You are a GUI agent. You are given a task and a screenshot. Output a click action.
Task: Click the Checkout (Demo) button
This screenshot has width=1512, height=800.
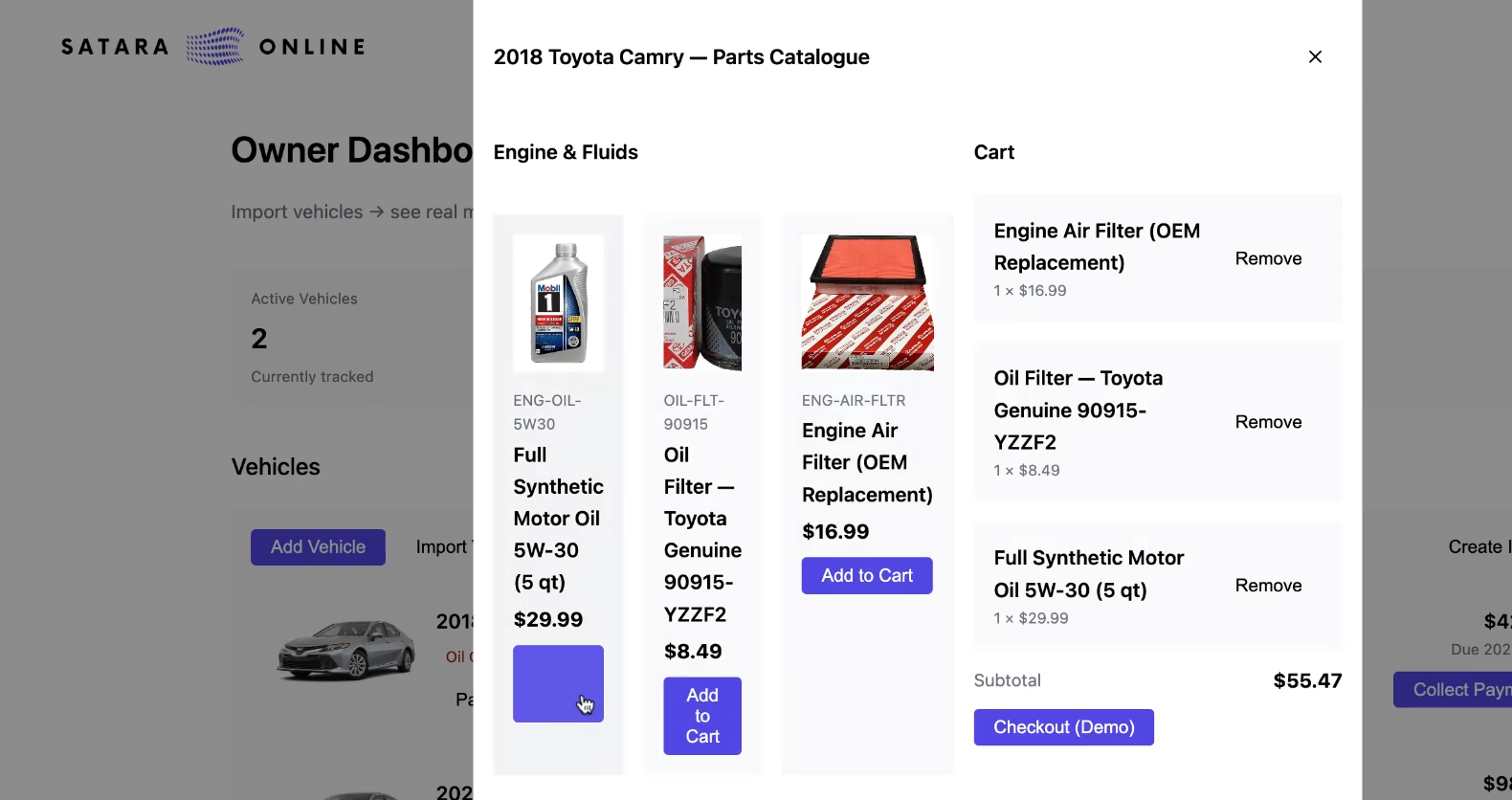tap(1063, 727)
